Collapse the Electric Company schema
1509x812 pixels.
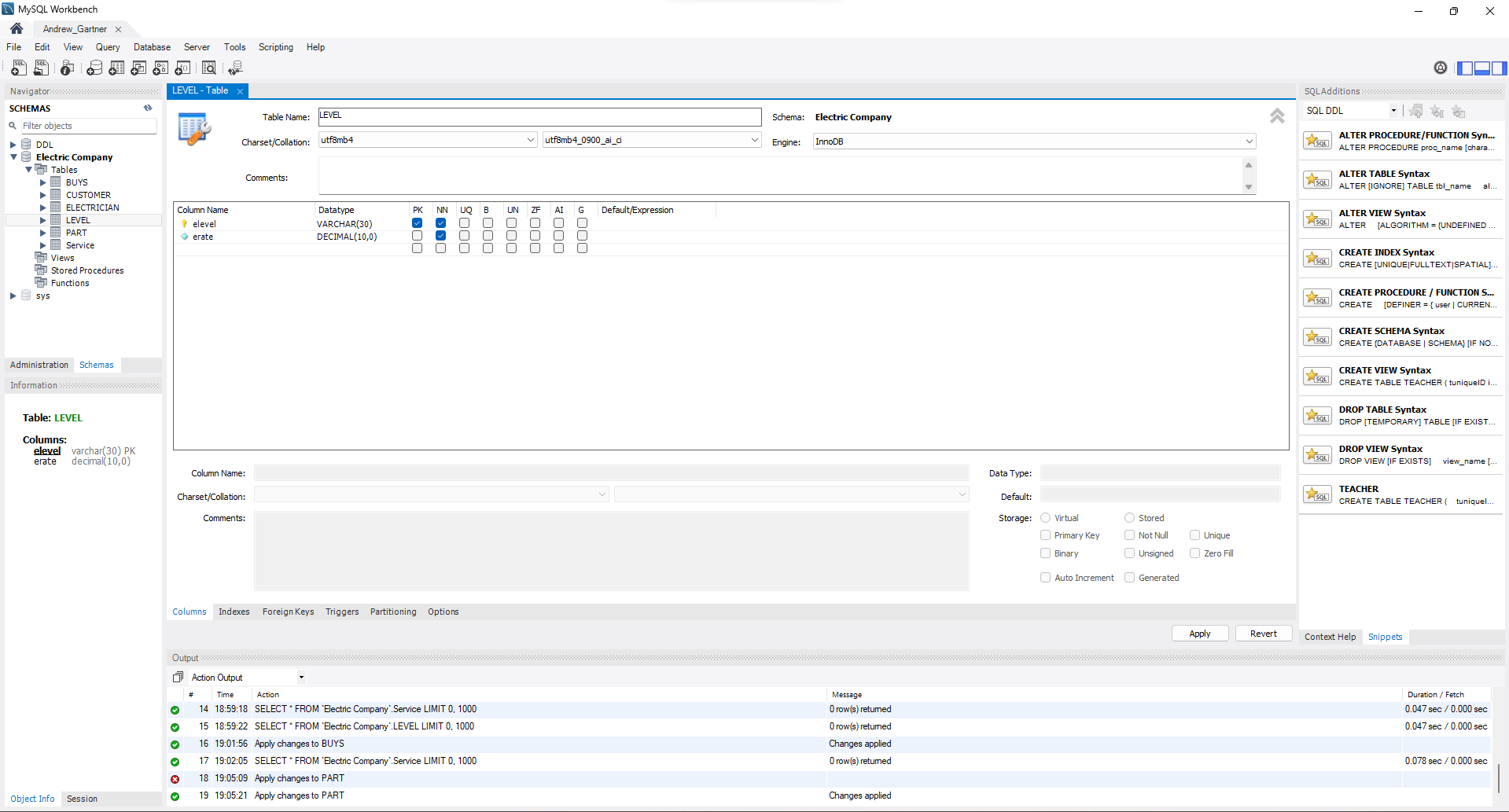(x=13, y=157)
